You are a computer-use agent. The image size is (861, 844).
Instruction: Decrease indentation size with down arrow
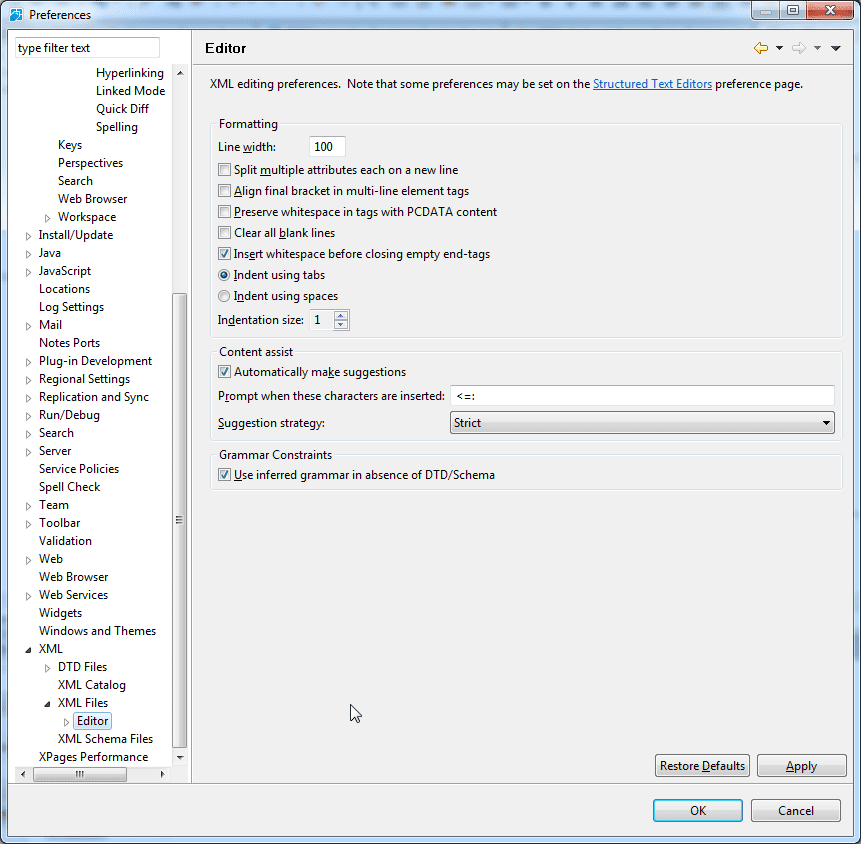(341, 325)
